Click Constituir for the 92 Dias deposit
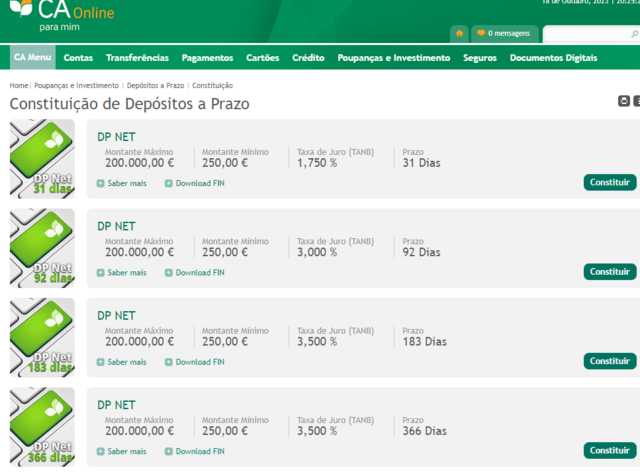Image resolution: width=640 pixels, height=472 pixels. click(x=610, y=272)
